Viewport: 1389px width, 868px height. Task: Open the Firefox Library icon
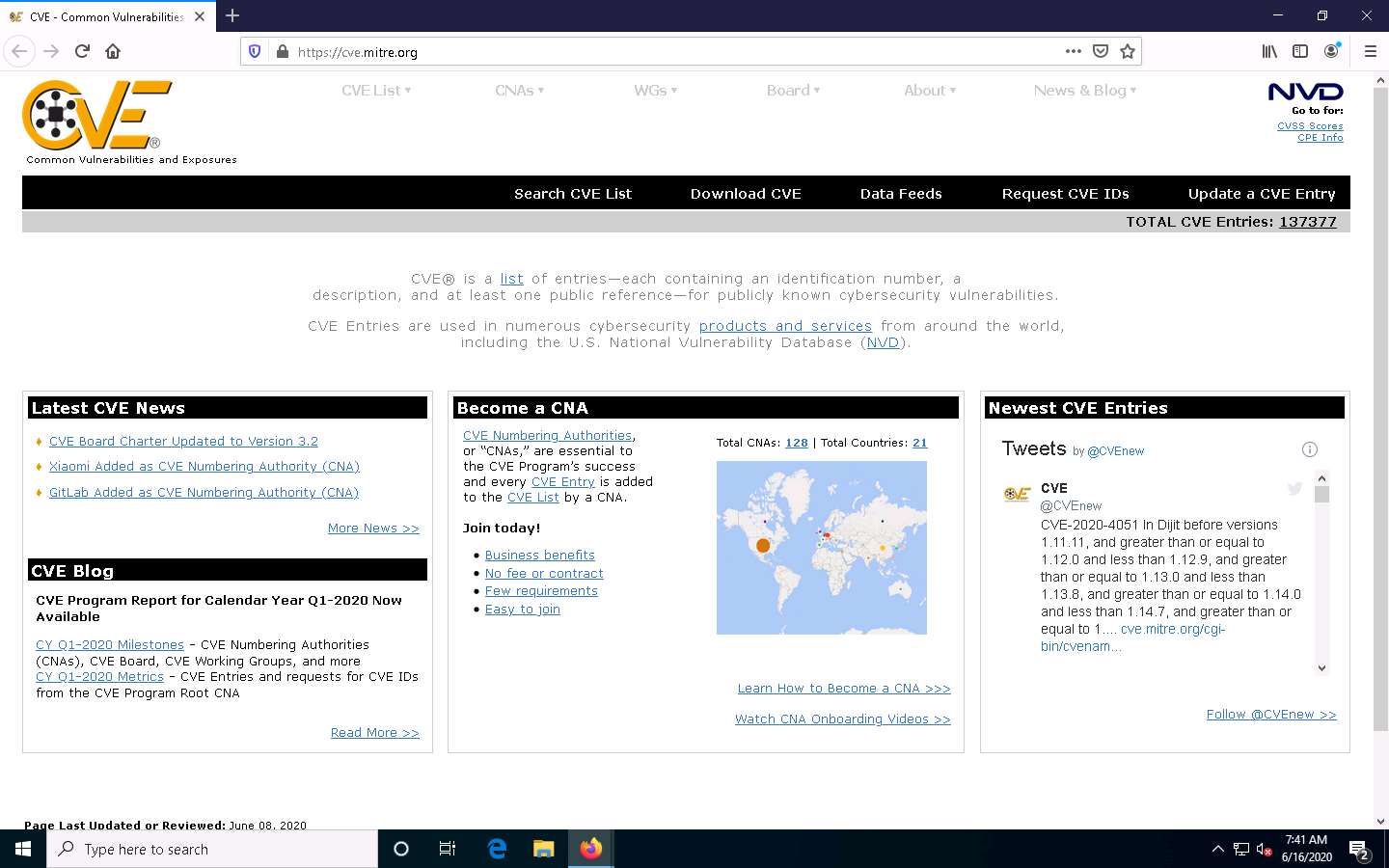pos(1269,51)
